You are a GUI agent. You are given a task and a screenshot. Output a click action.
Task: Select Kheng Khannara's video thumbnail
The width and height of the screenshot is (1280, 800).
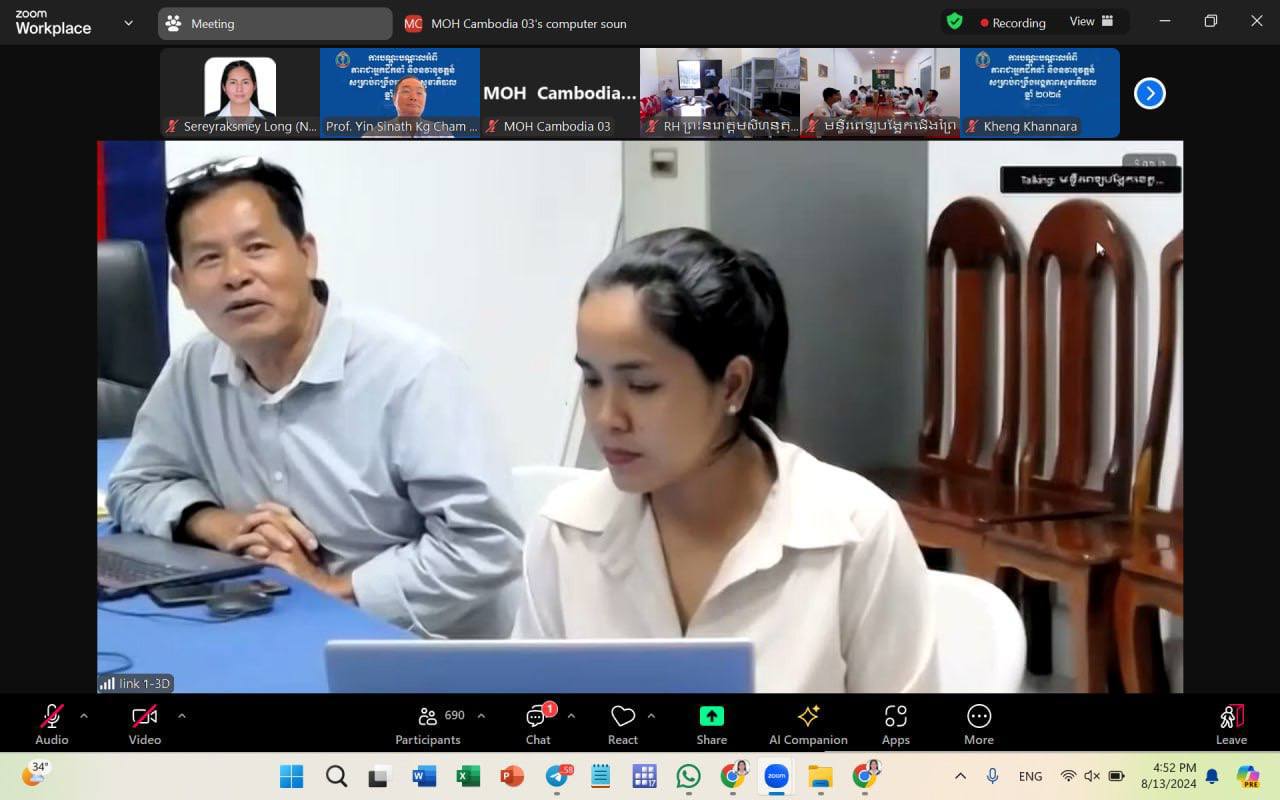coord(1039,92)
